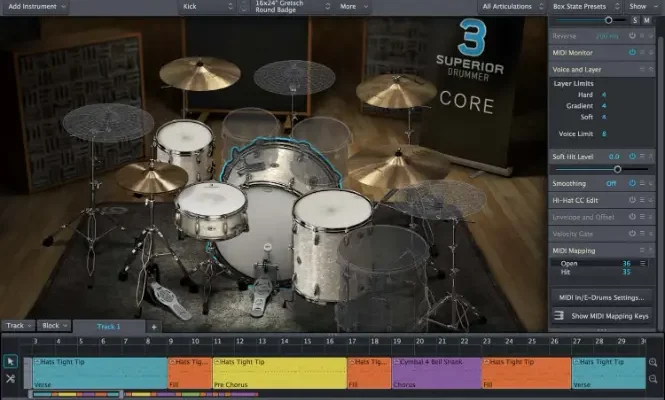The width and height of the screenshot is (665, 400).
Task: Open the Box State Presets dropdown
Action: 585,6
